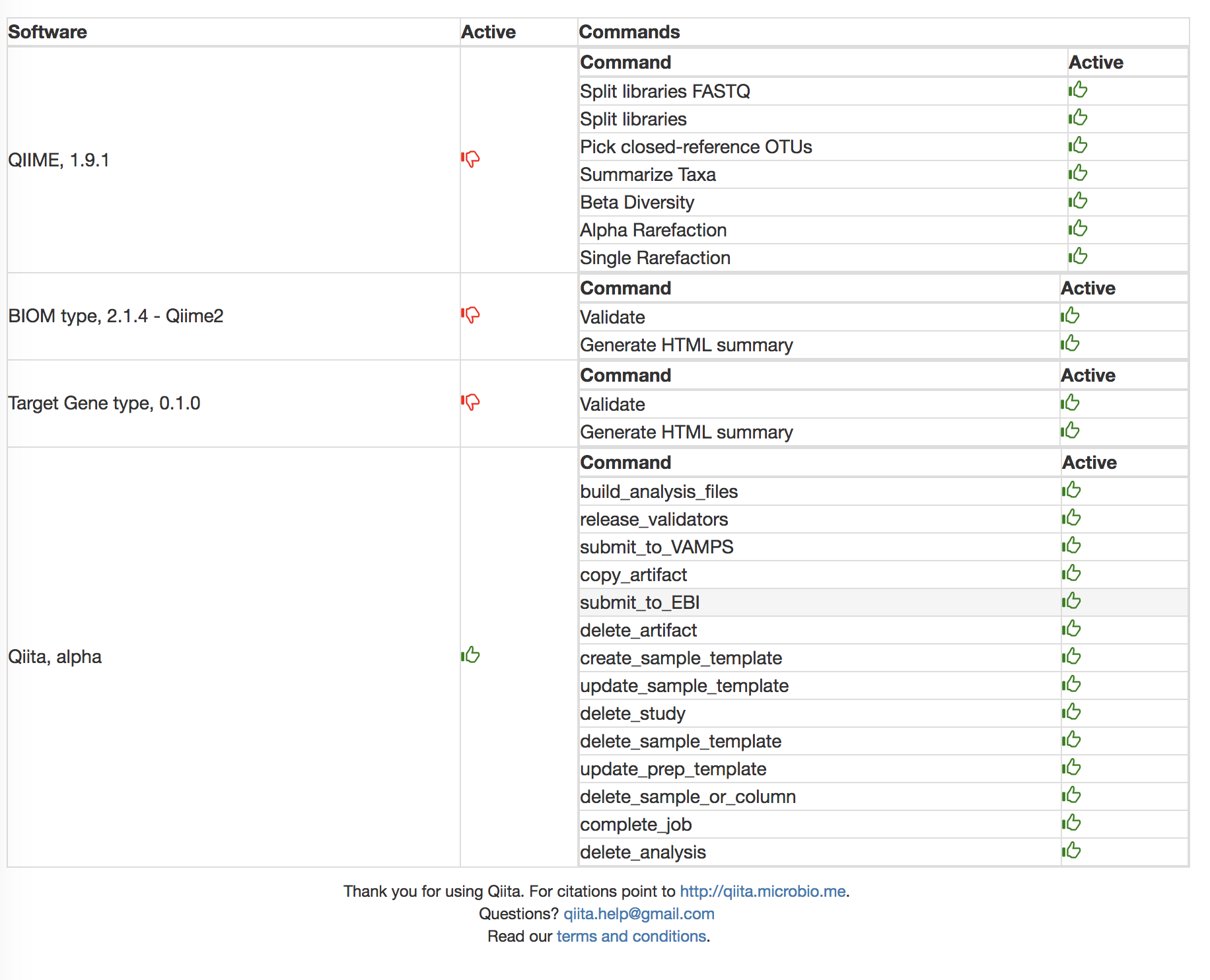Click thumbs-up for Summarize Taxa

1078,172
